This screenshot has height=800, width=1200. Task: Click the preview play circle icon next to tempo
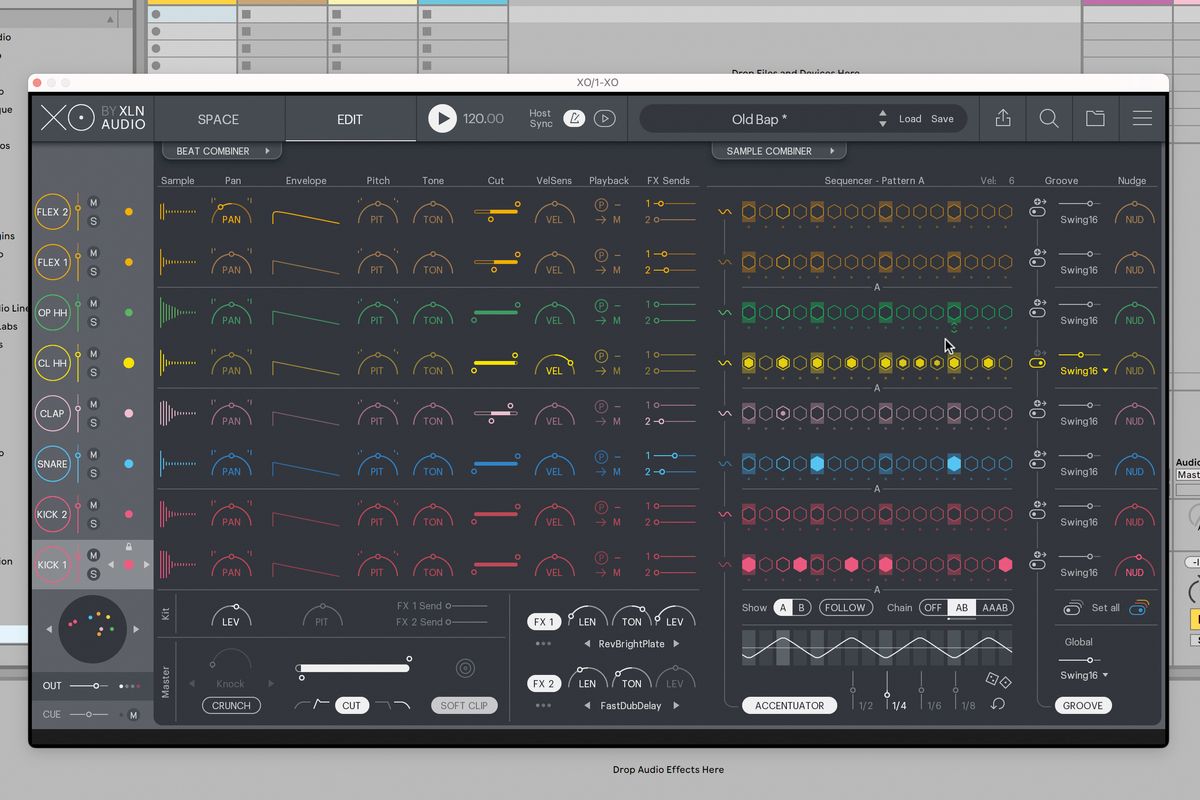(x=604, y=118)
